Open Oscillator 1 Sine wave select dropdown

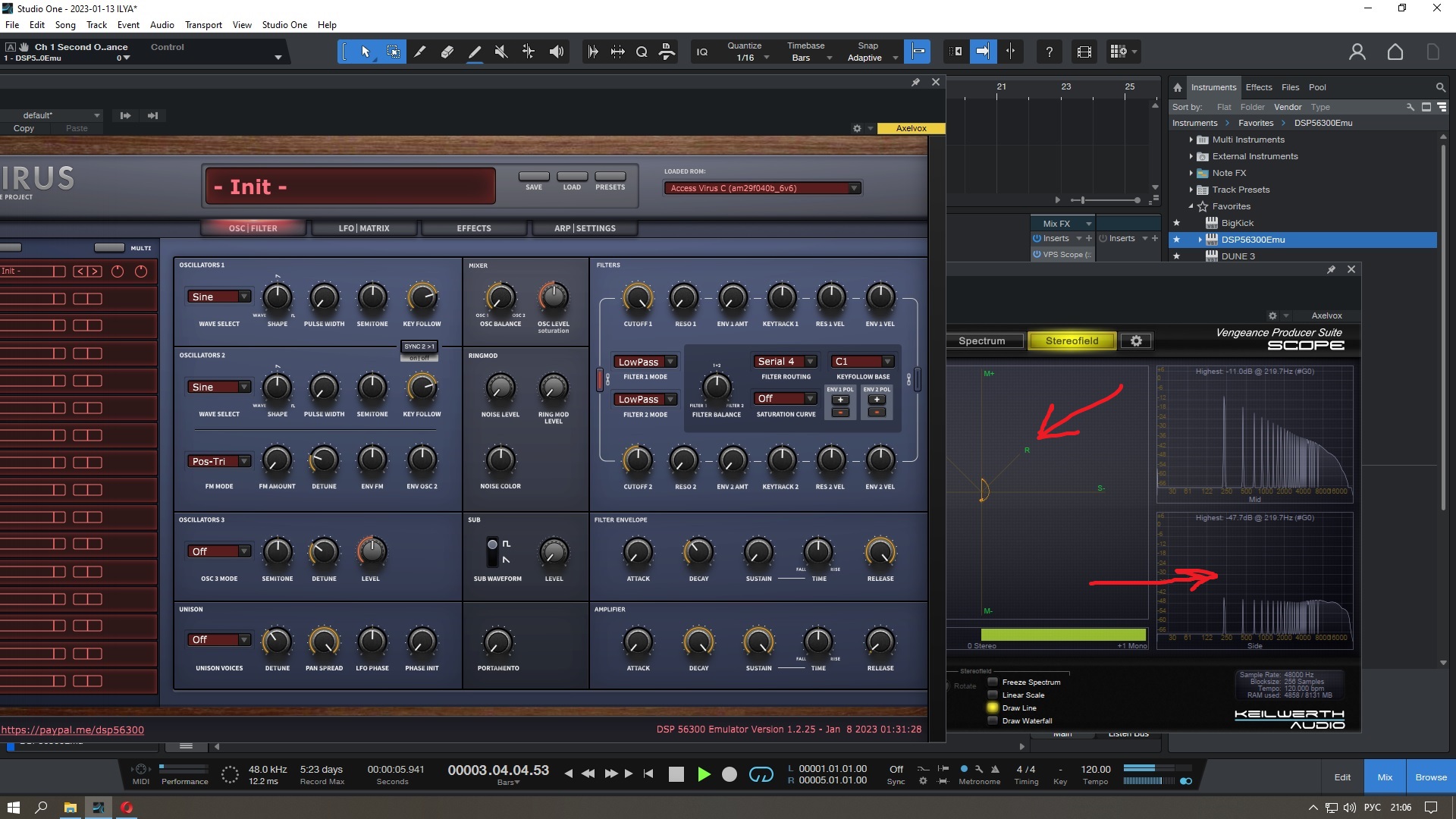point(219,297)
